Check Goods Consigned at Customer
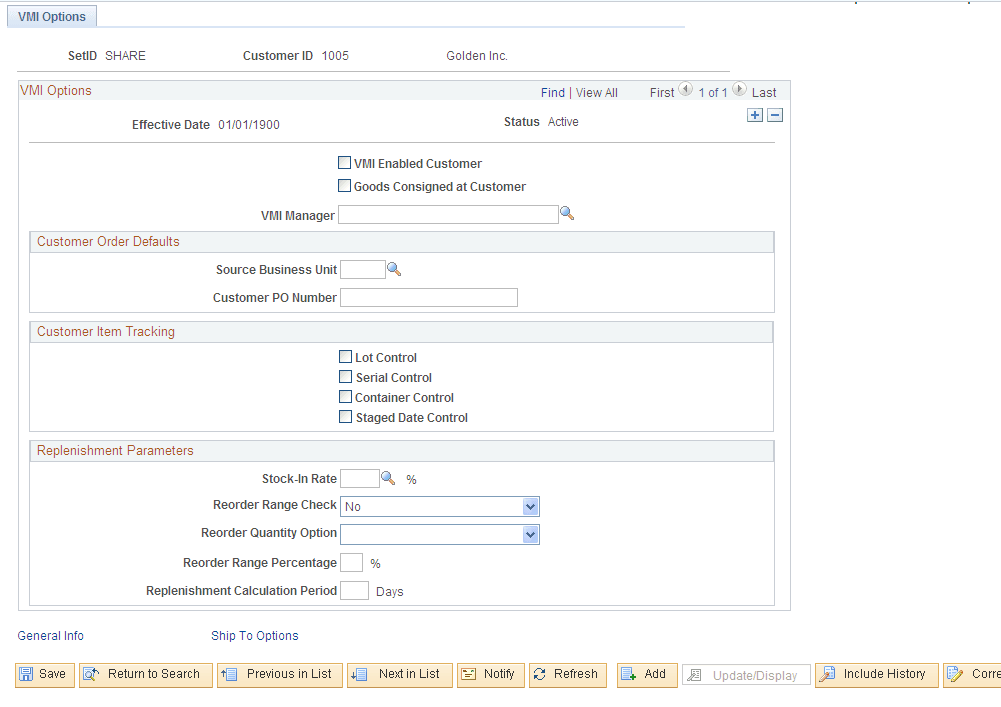1001x707 pixels. 345,185
